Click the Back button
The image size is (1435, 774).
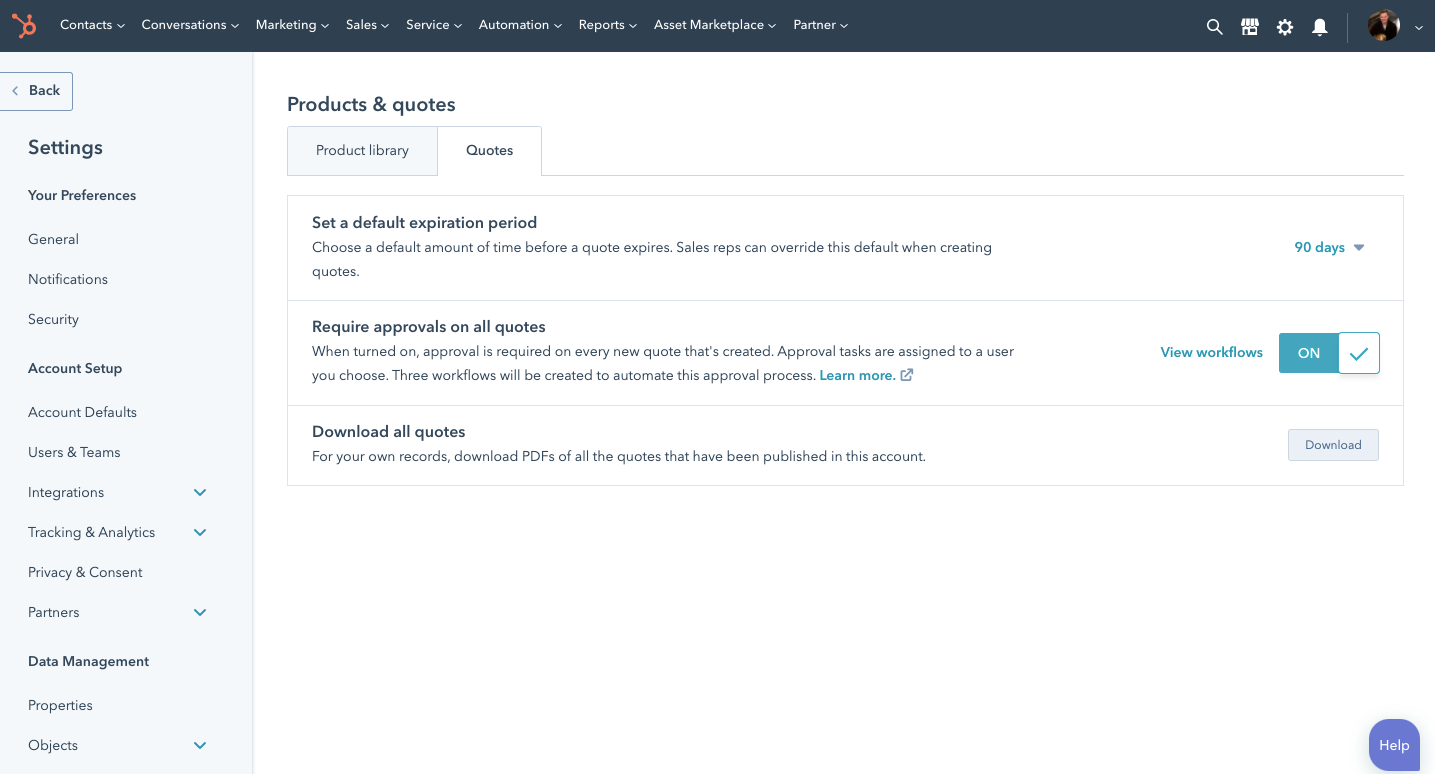pos(36,91)
